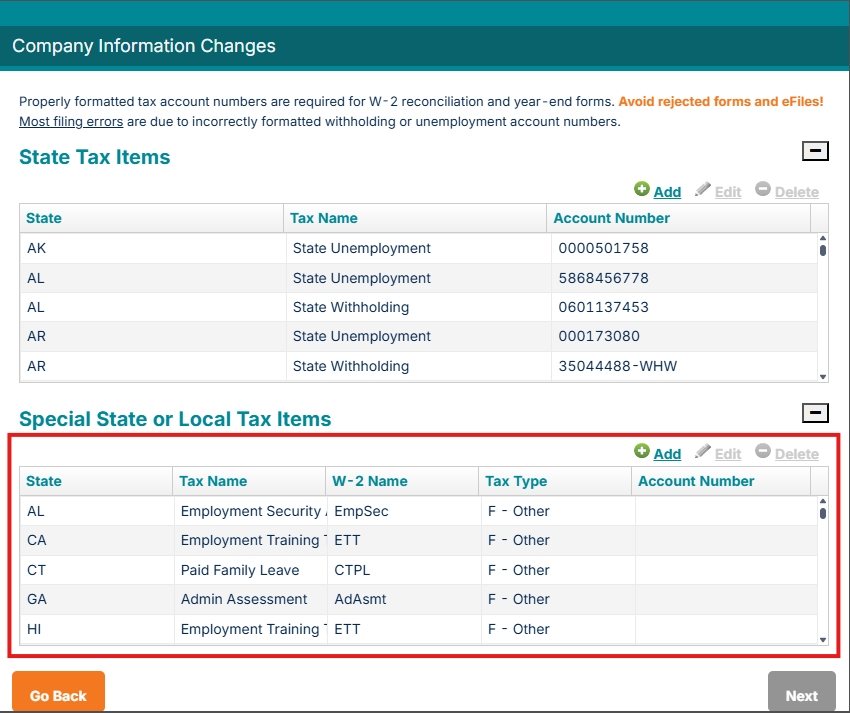Sort State Tax table by Tax Name column
Screen dimensions: 850x713
pyautogui.click(x=415, y=219)
